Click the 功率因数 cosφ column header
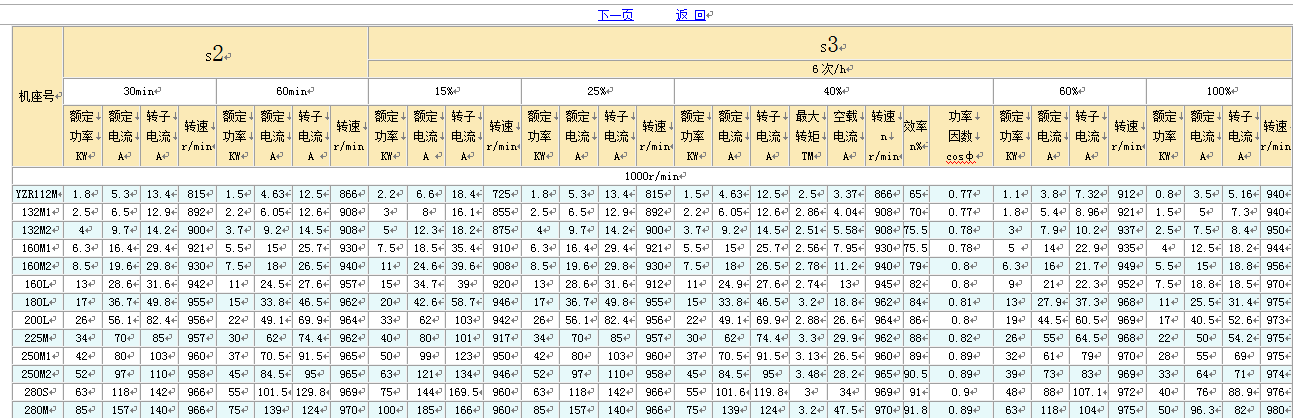The width and height of the screenshot is (1293, 418). pos(961,135)
